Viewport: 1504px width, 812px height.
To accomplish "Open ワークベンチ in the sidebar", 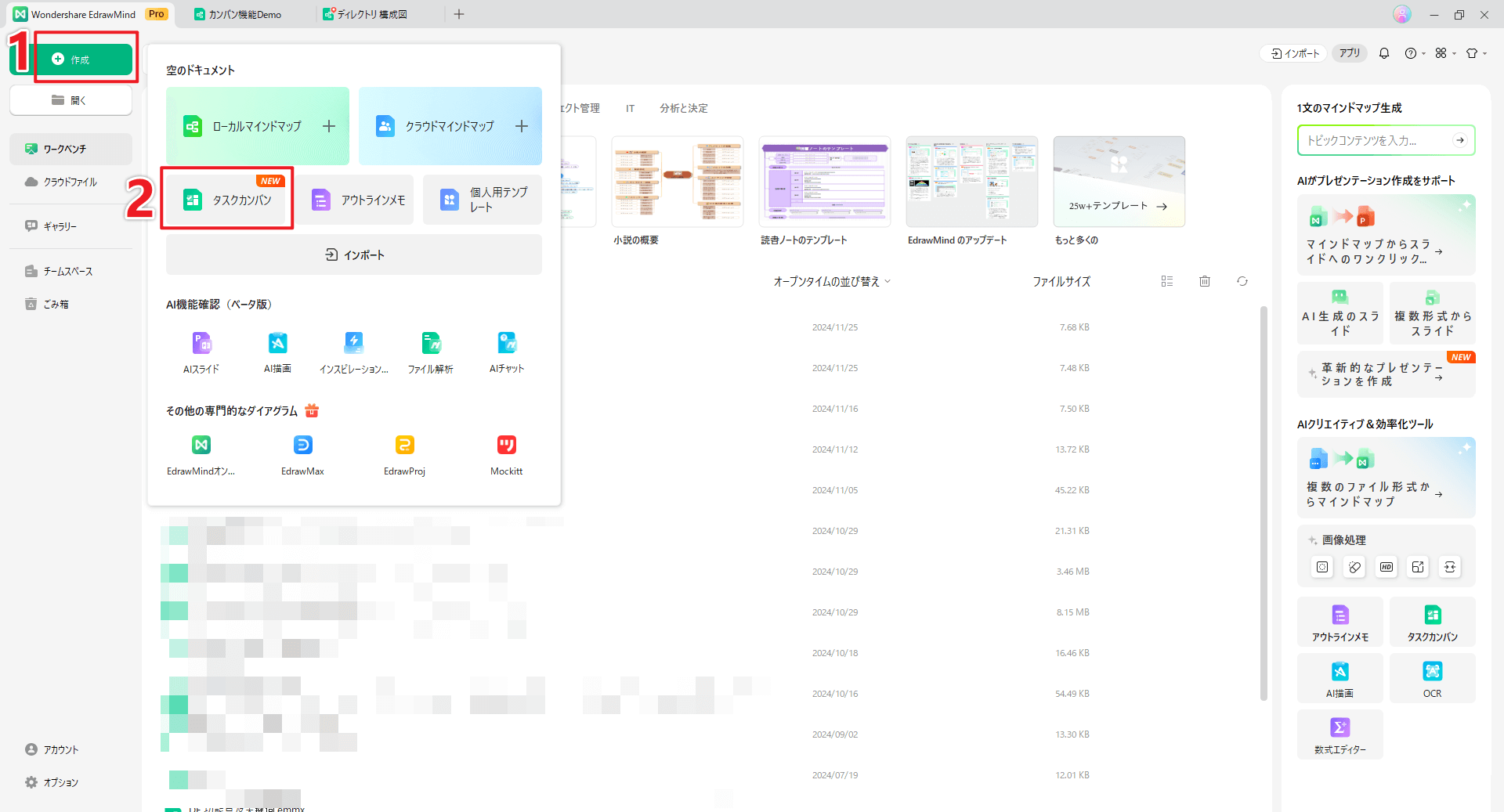I will tap(70, 149).
